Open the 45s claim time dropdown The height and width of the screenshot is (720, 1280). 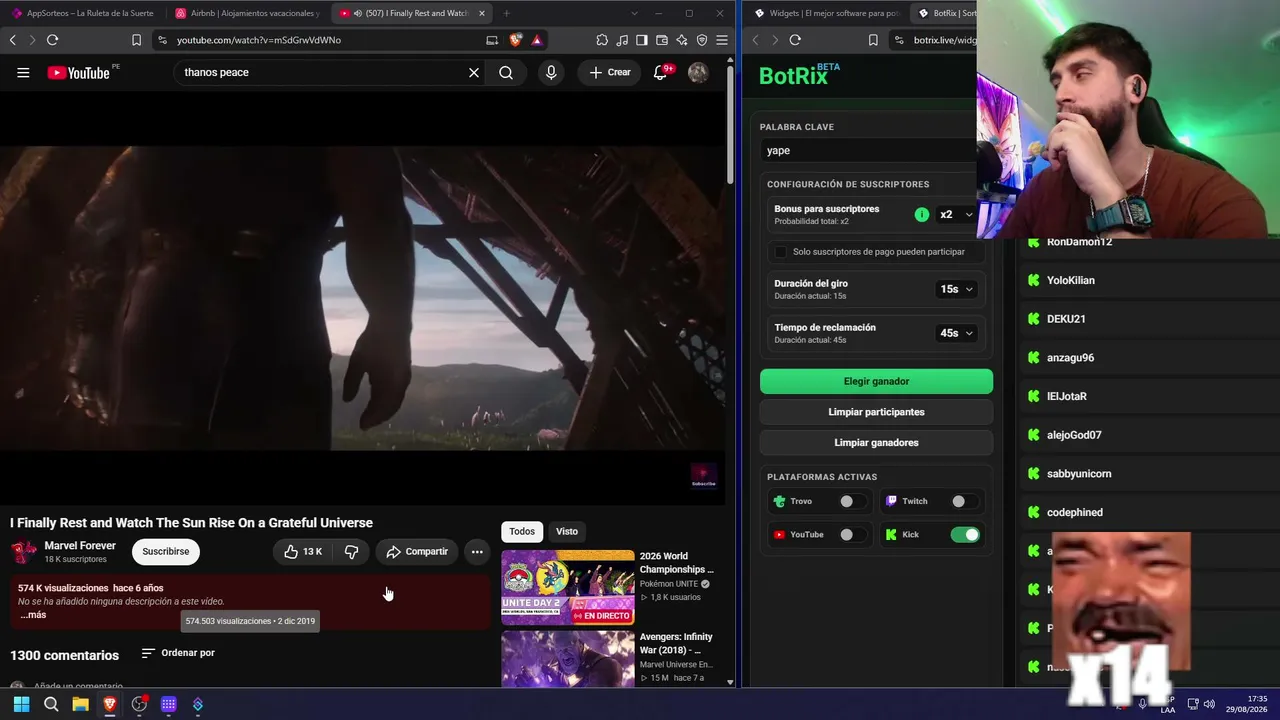tap(956, 333)
